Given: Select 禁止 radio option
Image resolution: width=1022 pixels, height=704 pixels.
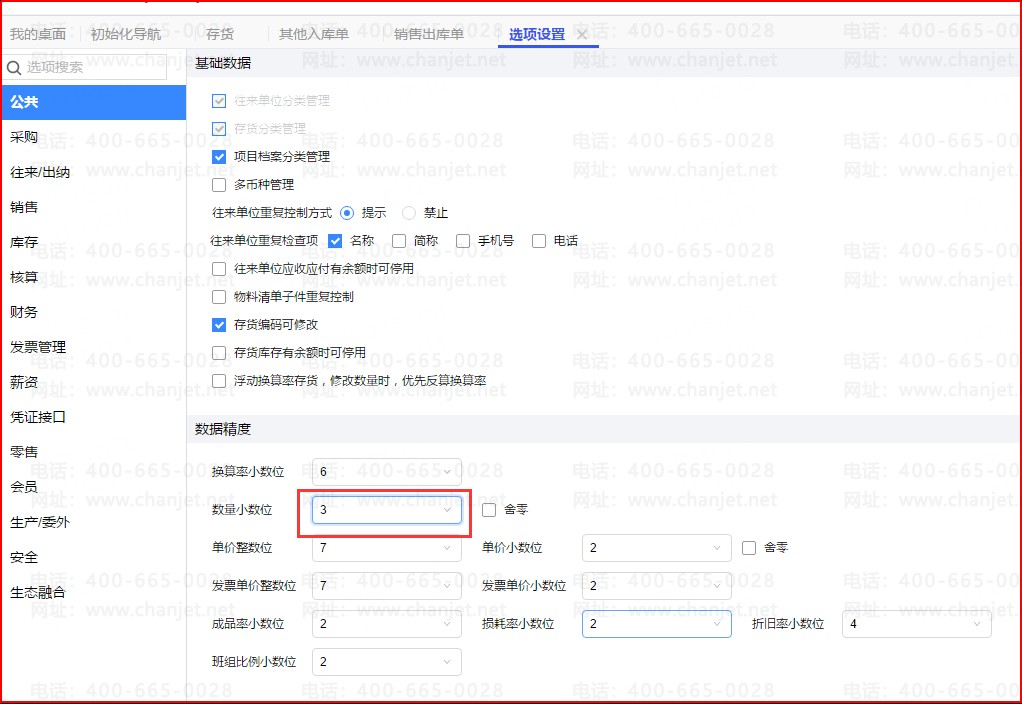Looking at the screenshot, I should 409,213.
